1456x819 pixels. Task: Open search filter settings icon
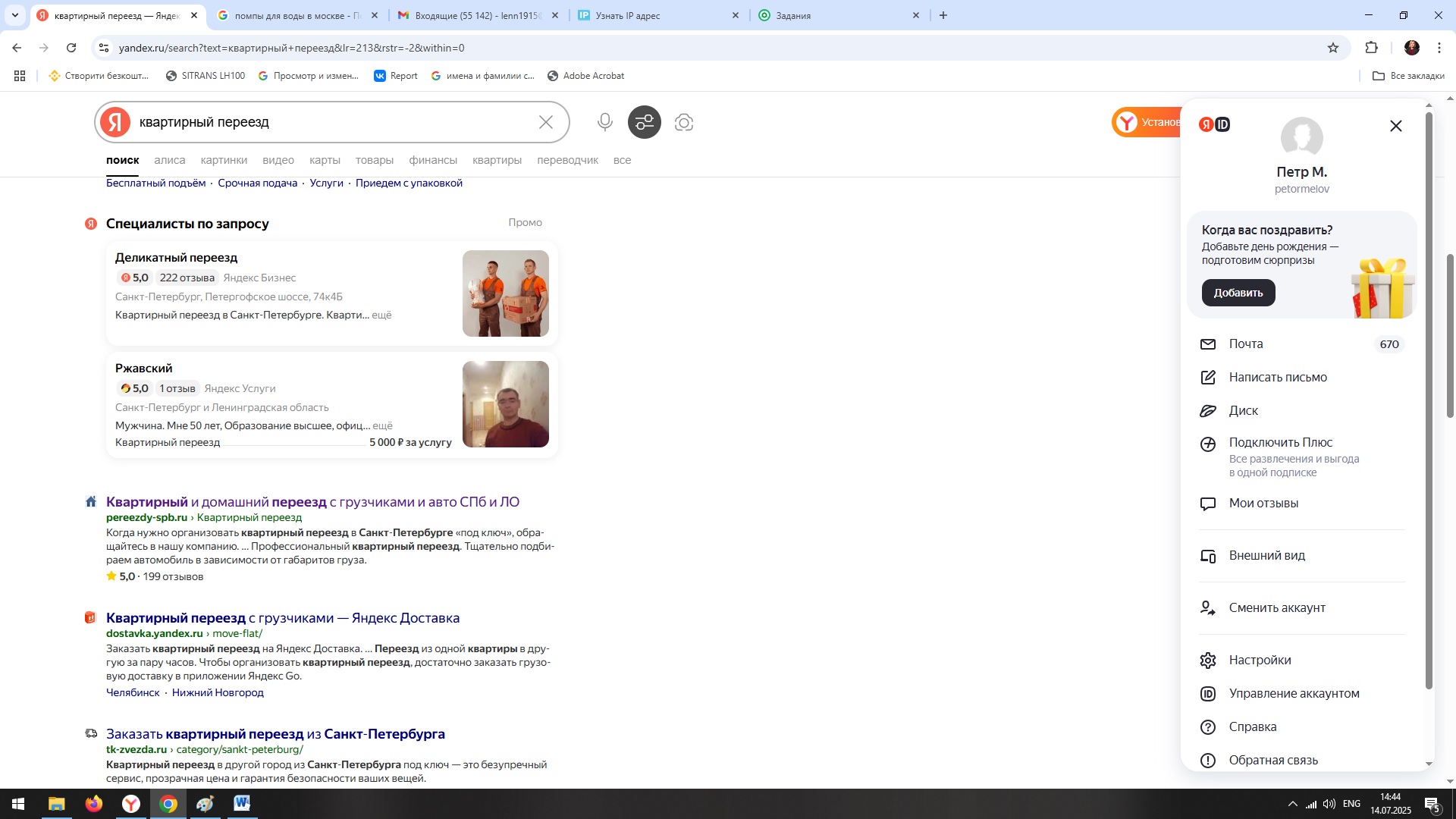point(645,122)
